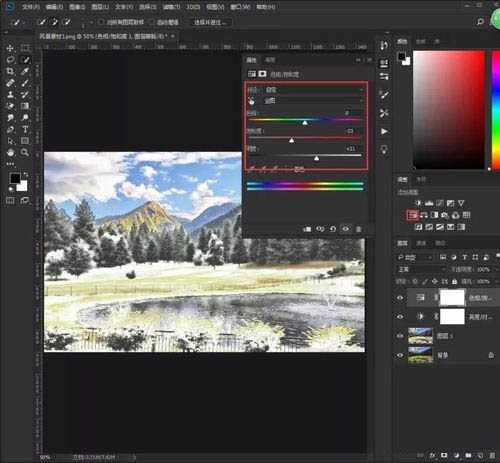Enable the Sample All Layers checkbox
The width and height of the screenshot is (500, 463).
101,22
